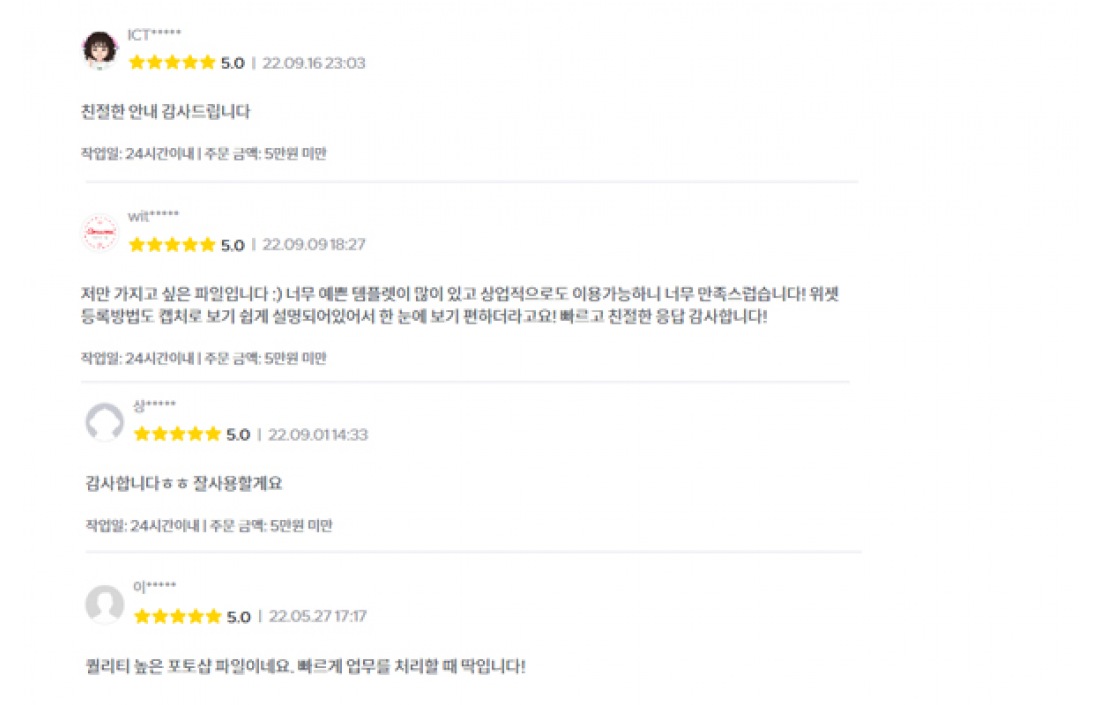Click the wit***** username
This screenshot has width=1100, height=705.
tap(153, 217)
